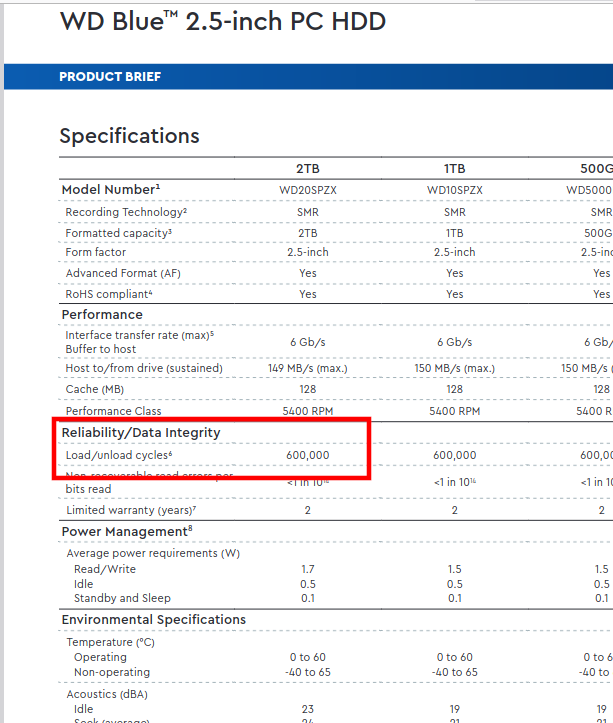Click 5400 RPM in the 2TB column

point(308,411)
